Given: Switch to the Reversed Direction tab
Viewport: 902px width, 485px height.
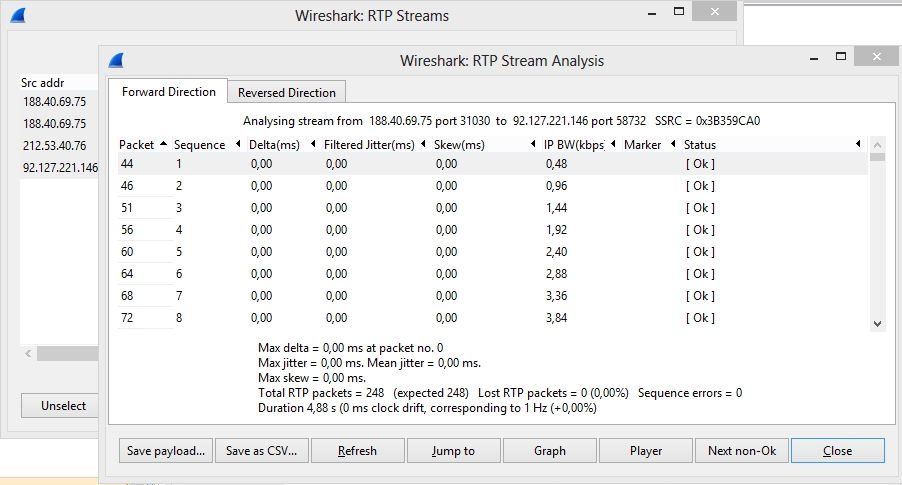Looking at the screenshot, I should point(286,92).
